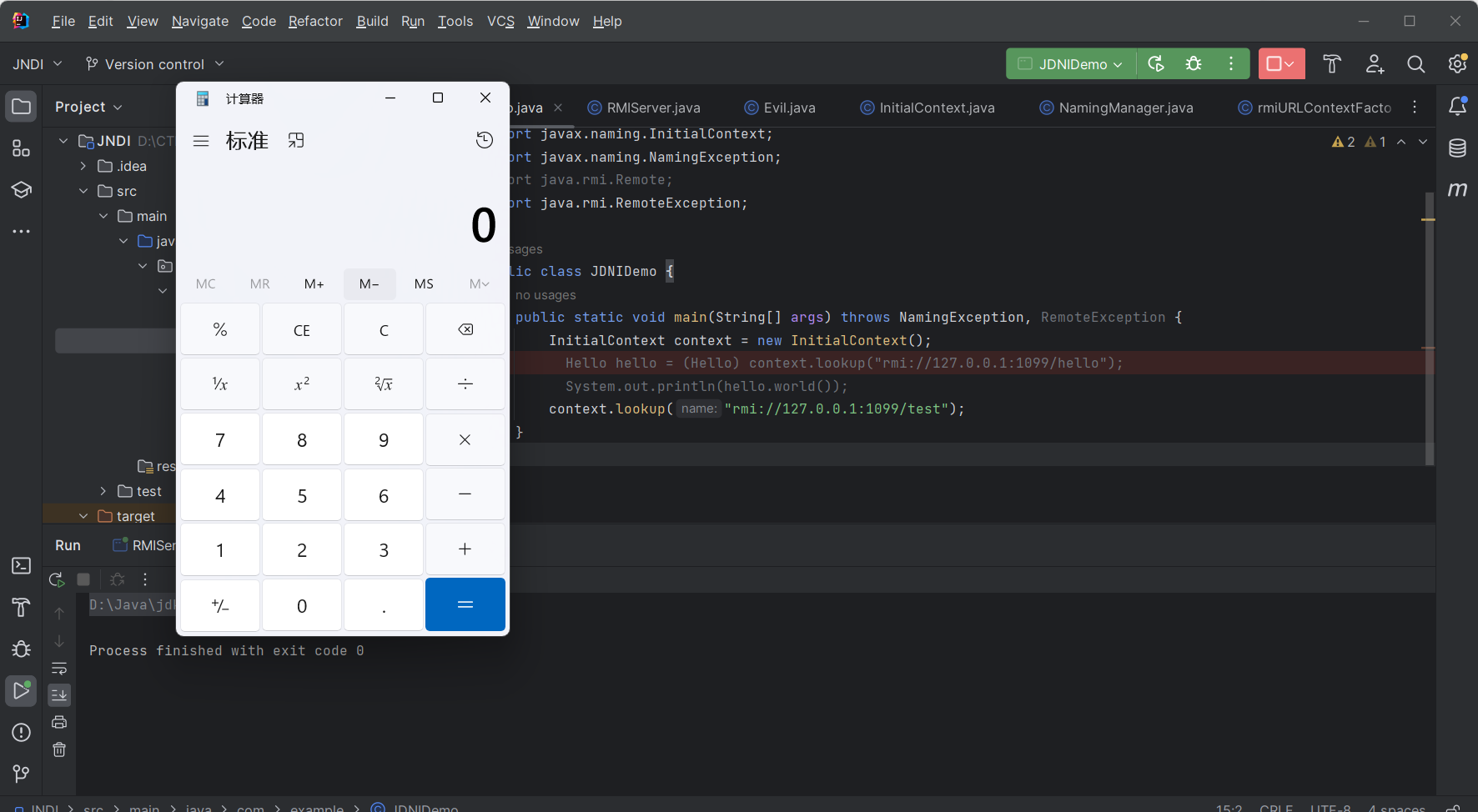
Task: Toggle soft-wrap in Run console
Action: pos(59,669)
